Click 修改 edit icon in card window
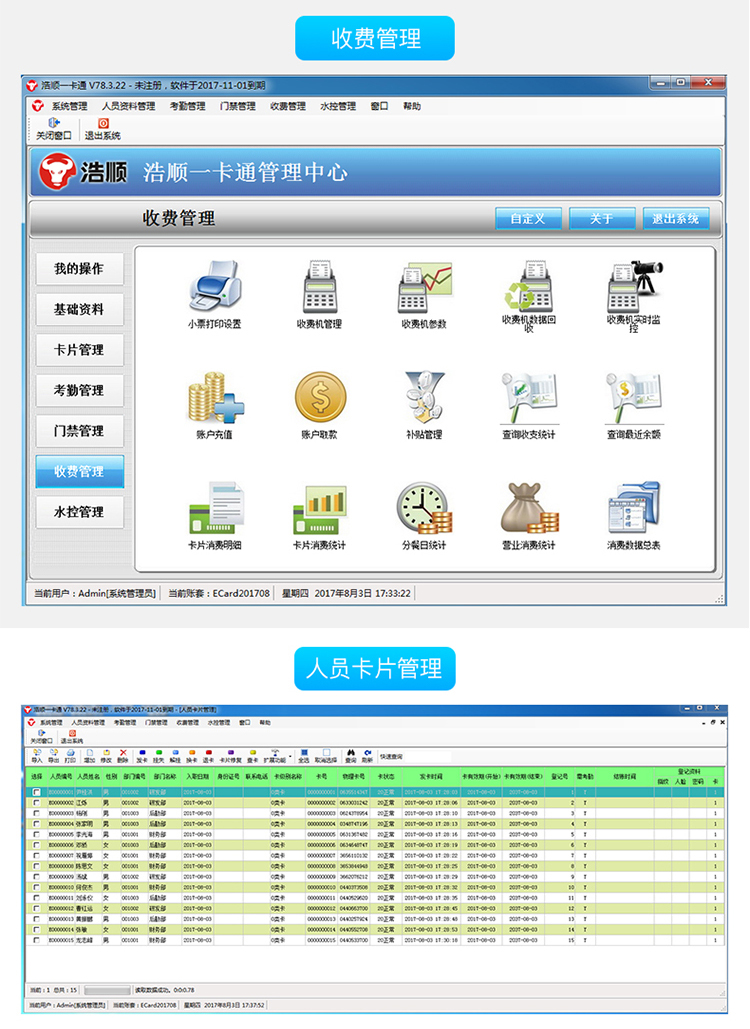 click(x=106, y=756)
